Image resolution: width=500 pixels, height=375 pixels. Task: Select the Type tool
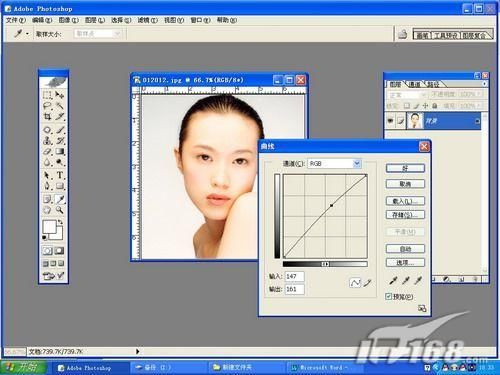[x=60, y=175]
